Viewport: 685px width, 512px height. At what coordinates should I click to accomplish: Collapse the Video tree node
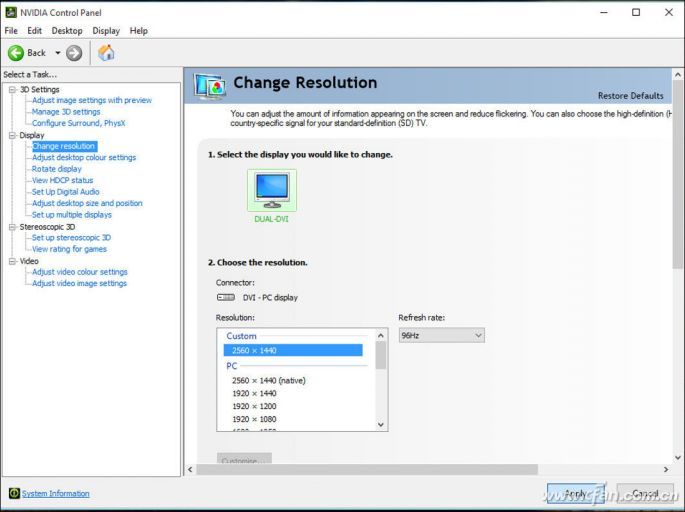click(12, 261)
